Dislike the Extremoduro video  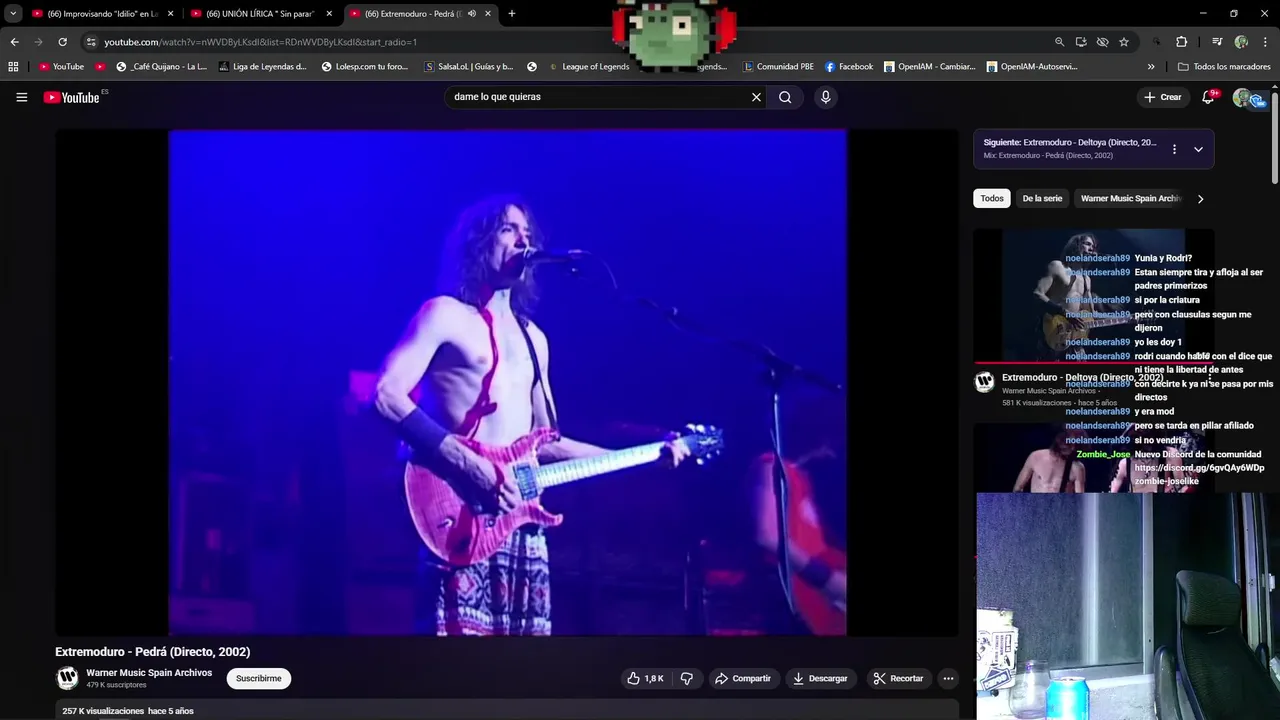687,678
